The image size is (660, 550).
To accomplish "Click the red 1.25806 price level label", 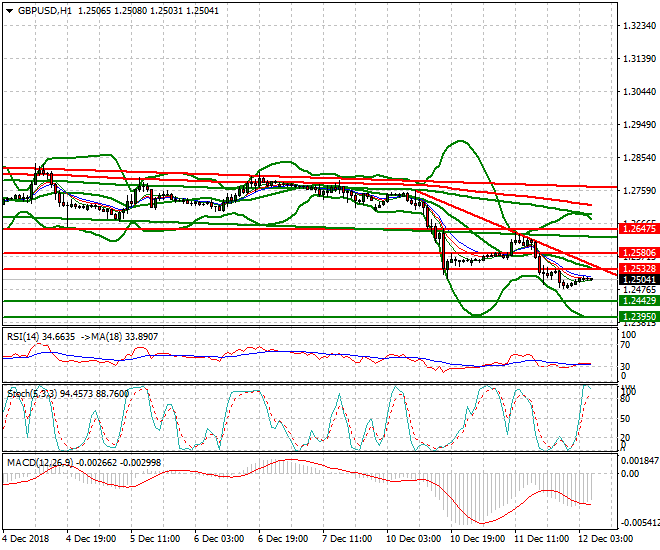I will tap(636, 253).
